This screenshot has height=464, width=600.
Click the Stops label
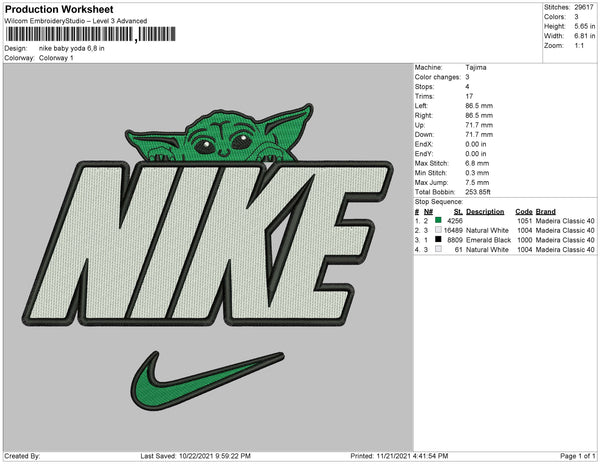(424, 87)
